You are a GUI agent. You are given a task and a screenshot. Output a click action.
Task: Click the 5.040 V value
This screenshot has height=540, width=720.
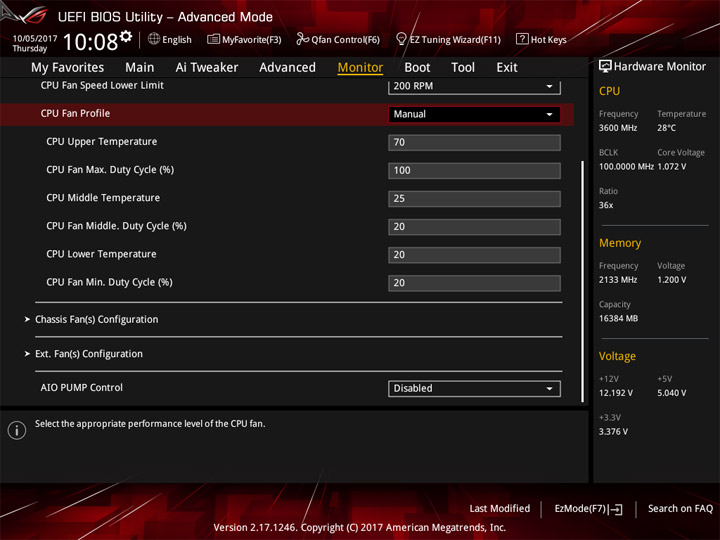(672, 393)
